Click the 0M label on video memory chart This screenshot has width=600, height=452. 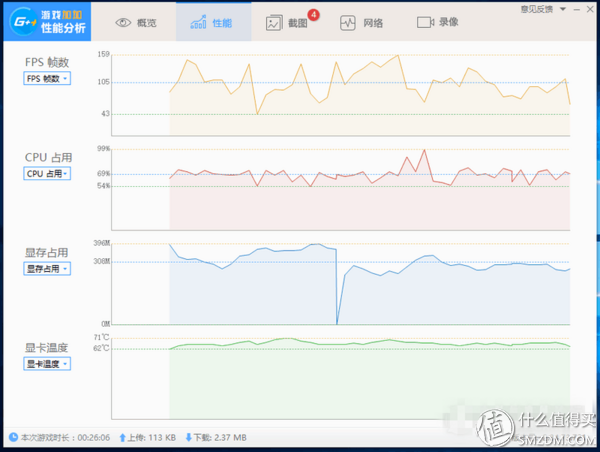coord(106,324)
